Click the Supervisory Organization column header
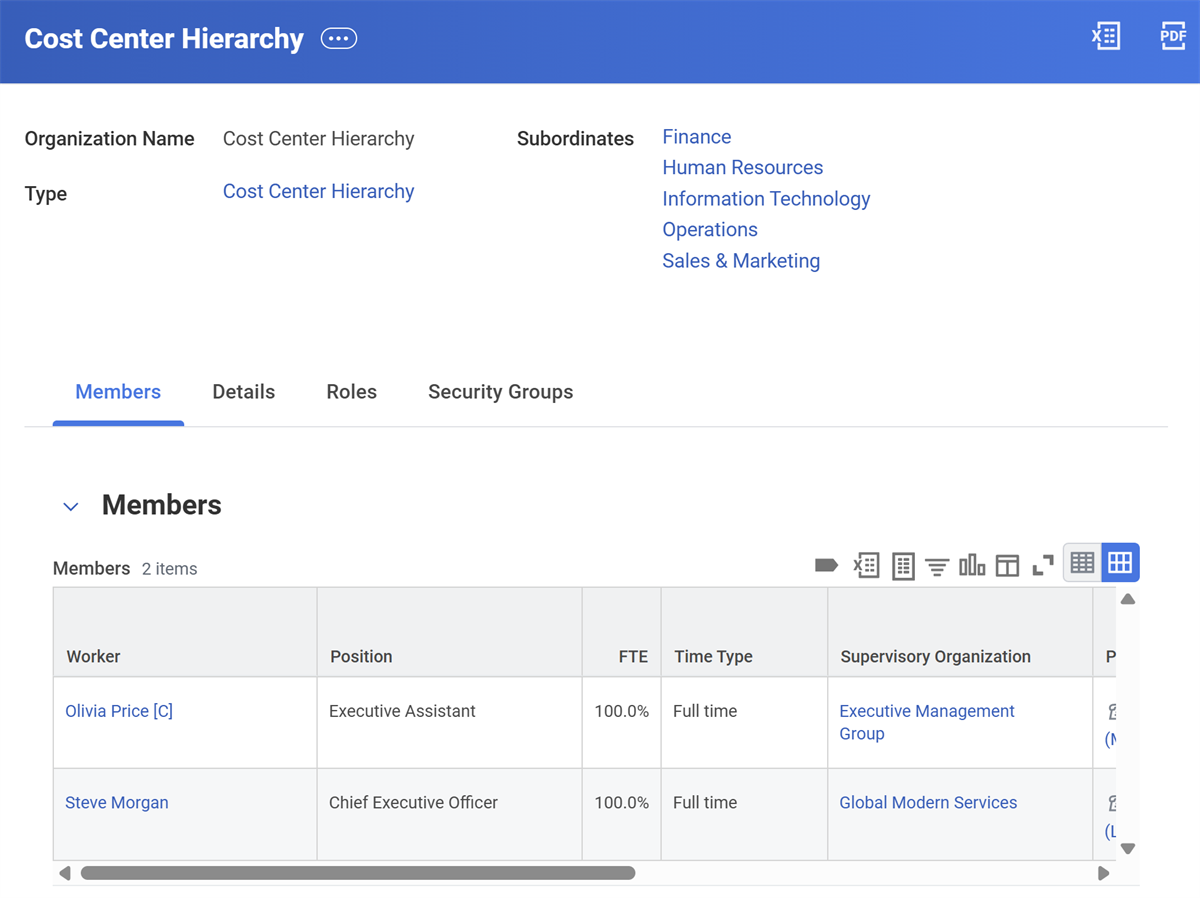Screen dimensions: 1200x898 tap(960, 633)
